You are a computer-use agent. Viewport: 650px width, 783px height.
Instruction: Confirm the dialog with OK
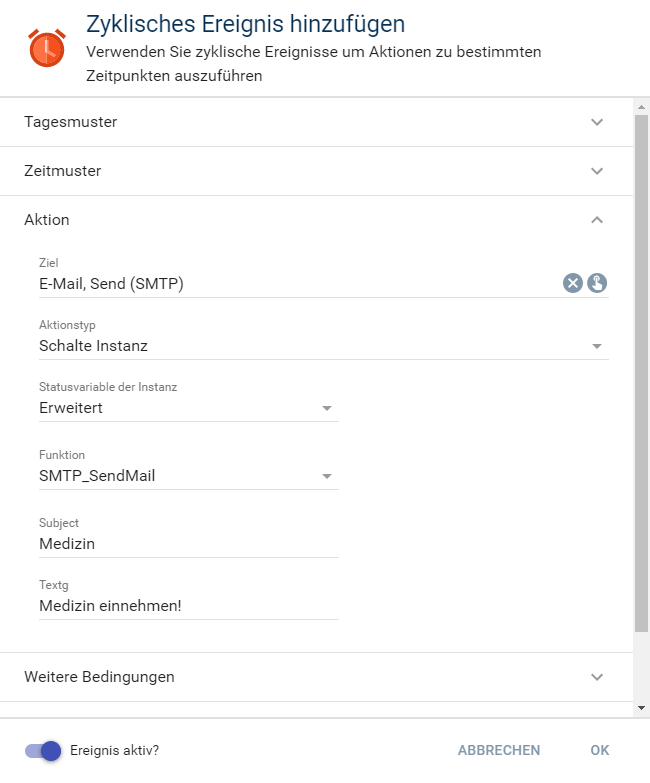pos(599,750)
